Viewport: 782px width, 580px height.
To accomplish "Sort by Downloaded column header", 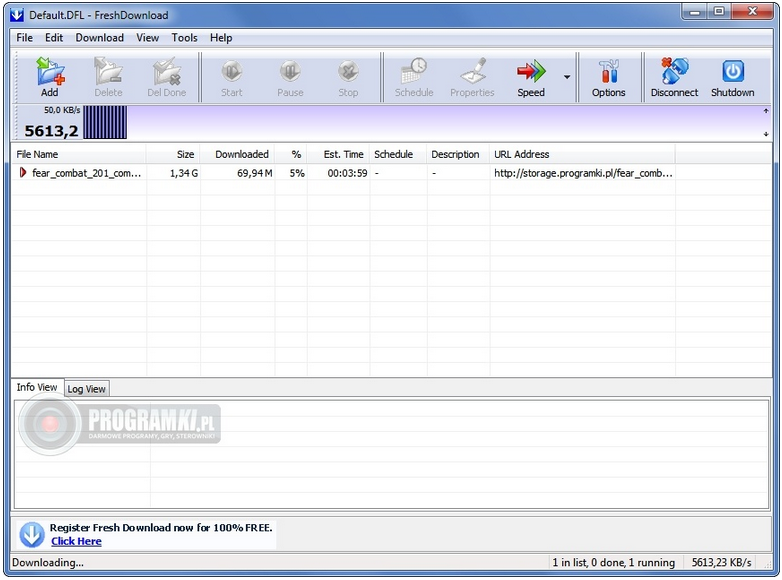I will (237, 155).
